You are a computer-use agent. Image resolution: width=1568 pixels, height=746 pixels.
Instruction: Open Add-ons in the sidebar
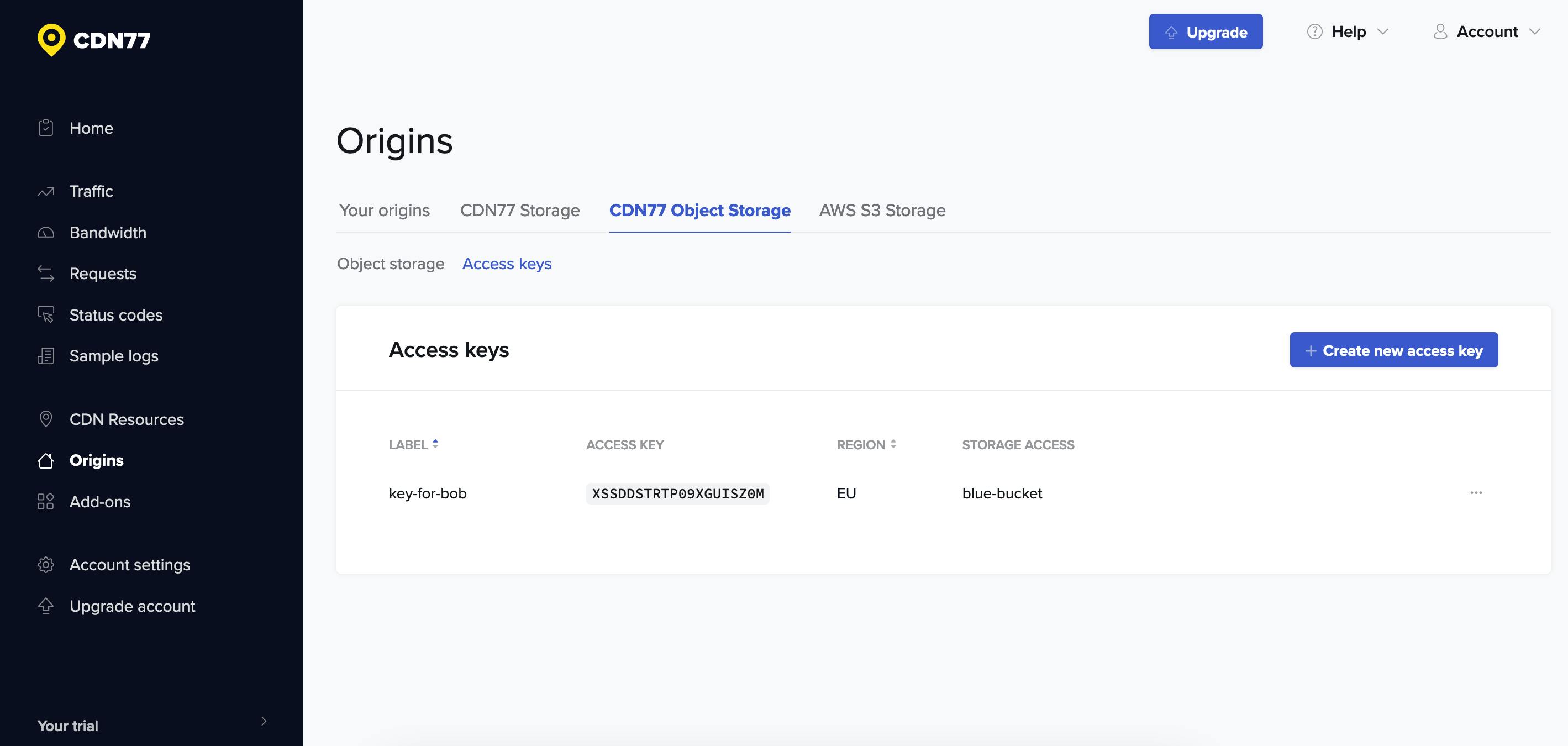pos(100,501)
